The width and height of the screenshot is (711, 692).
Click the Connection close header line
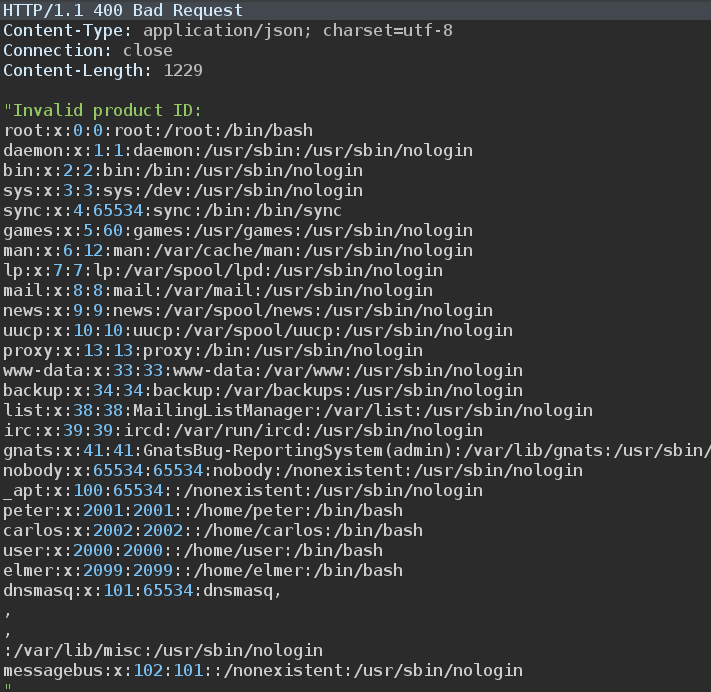(x=88, y=51)
